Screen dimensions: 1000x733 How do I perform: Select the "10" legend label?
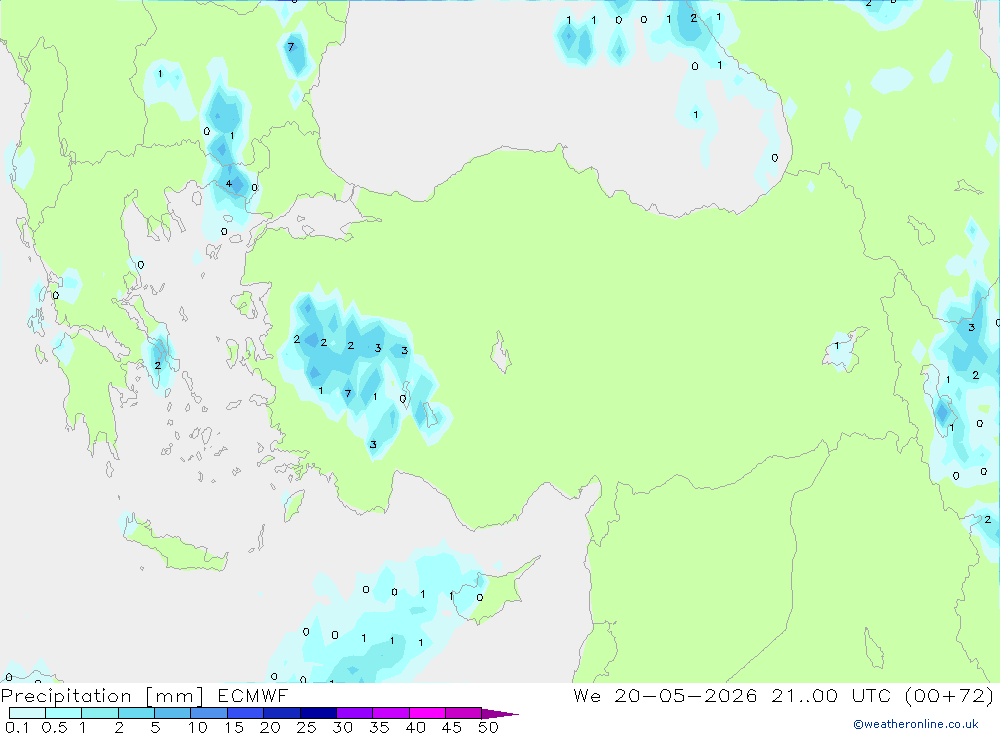[198, 727]
